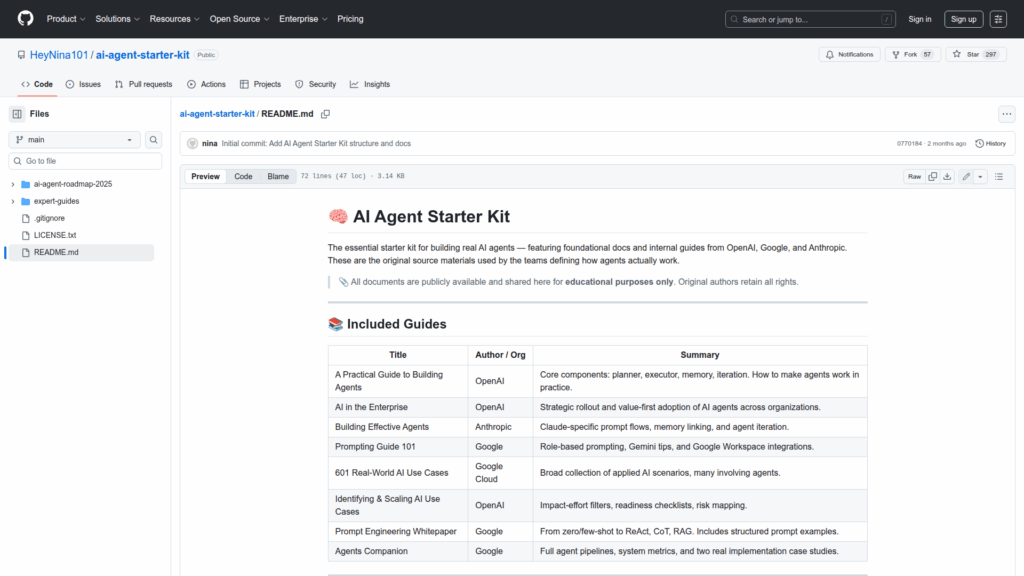Click the file search magnifier button
This screenshot has width=1024, height=576.
coord(154,140)
